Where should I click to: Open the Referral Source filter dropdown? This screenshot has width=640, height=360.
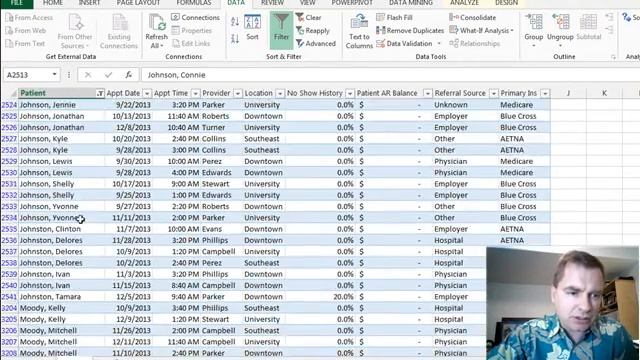(493, 93)
